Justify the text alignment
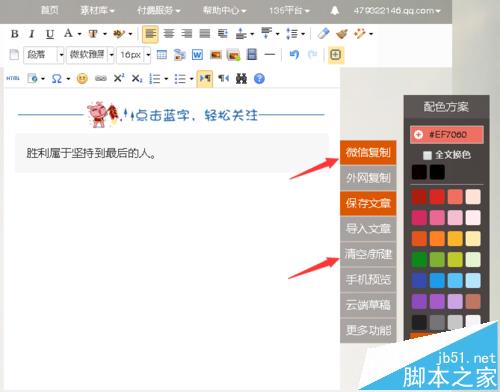 (x=205, y=34)
